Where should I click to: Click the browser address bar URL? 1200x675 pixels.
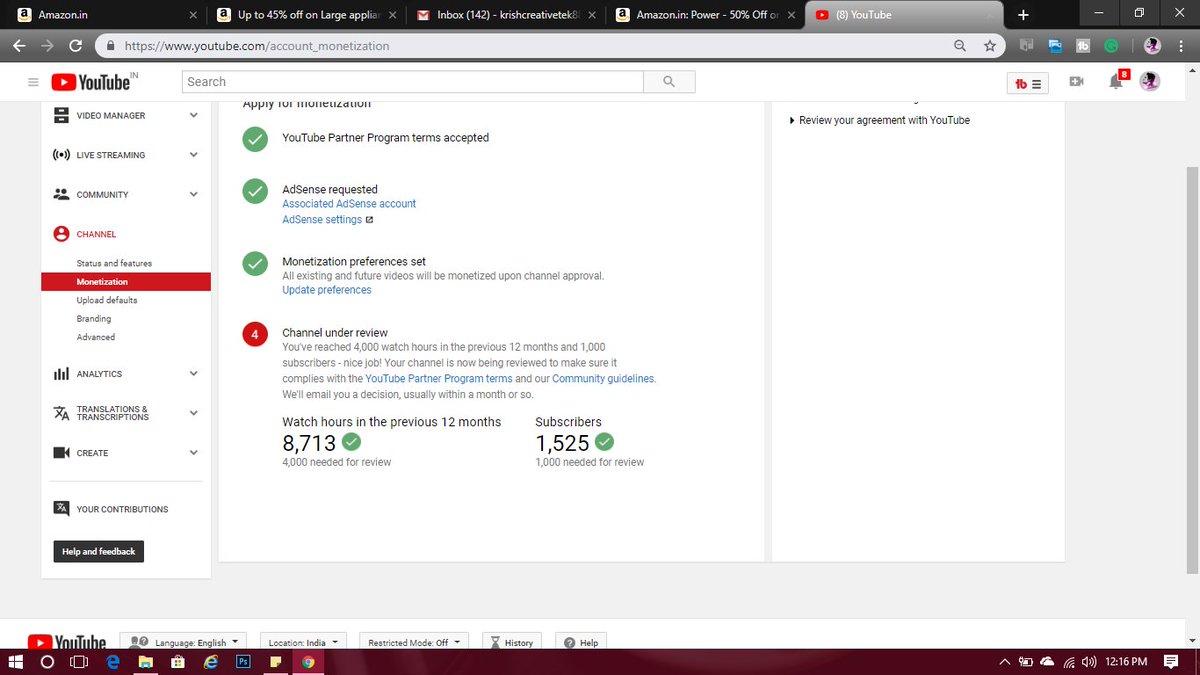(255, 46)
